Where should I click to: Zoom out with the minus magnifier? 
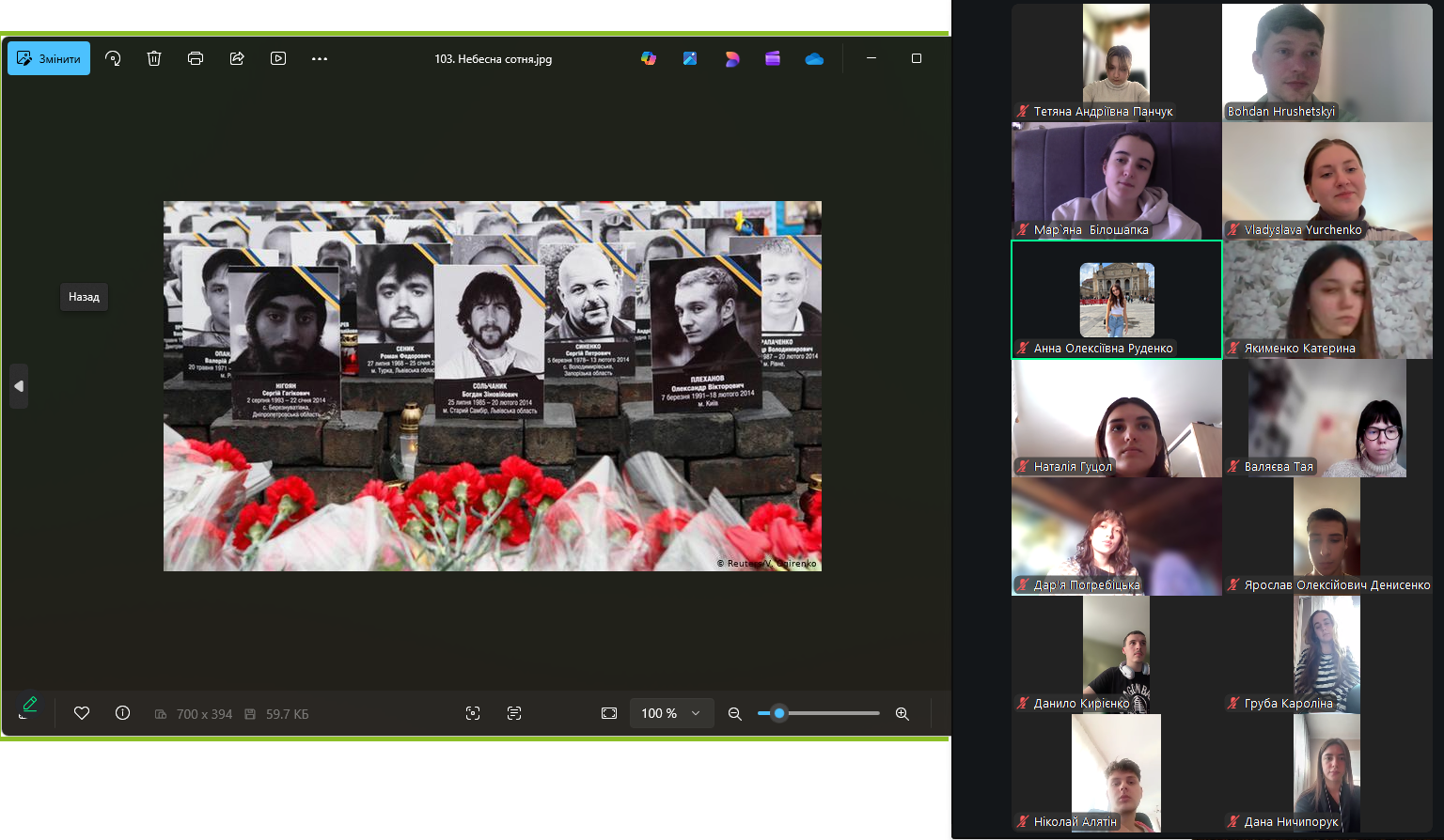735,714
